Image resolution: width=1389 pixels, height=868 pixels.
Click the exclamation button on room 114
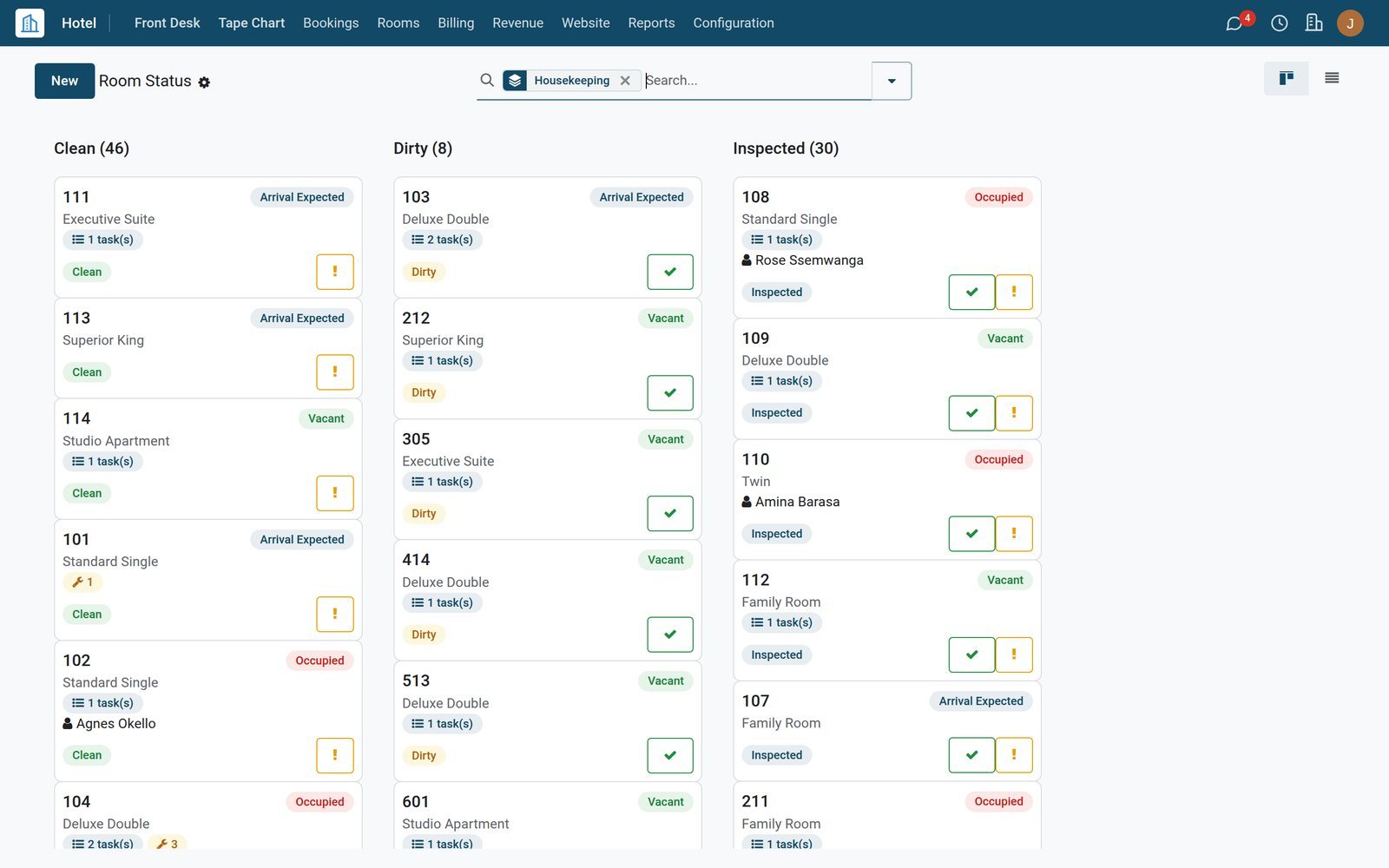335,493
